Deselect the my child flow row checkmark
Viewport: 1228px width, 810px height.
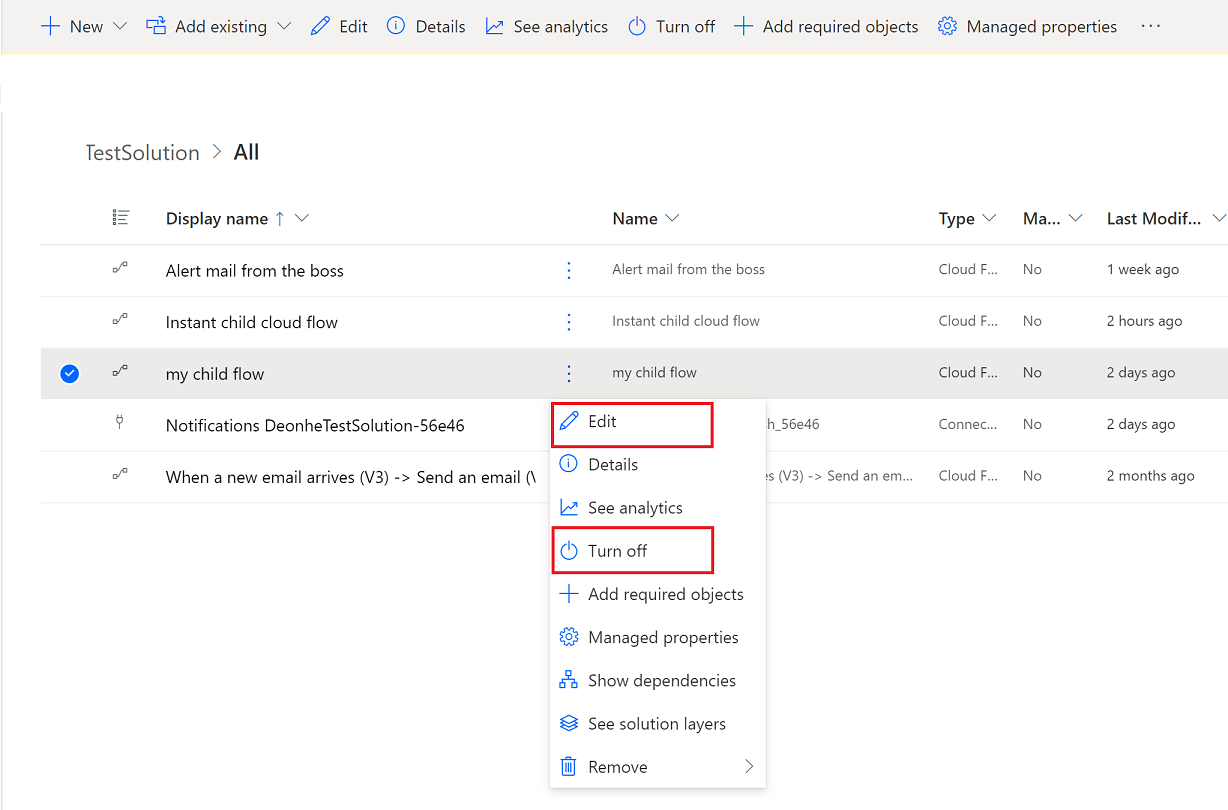tap(70, 374)
